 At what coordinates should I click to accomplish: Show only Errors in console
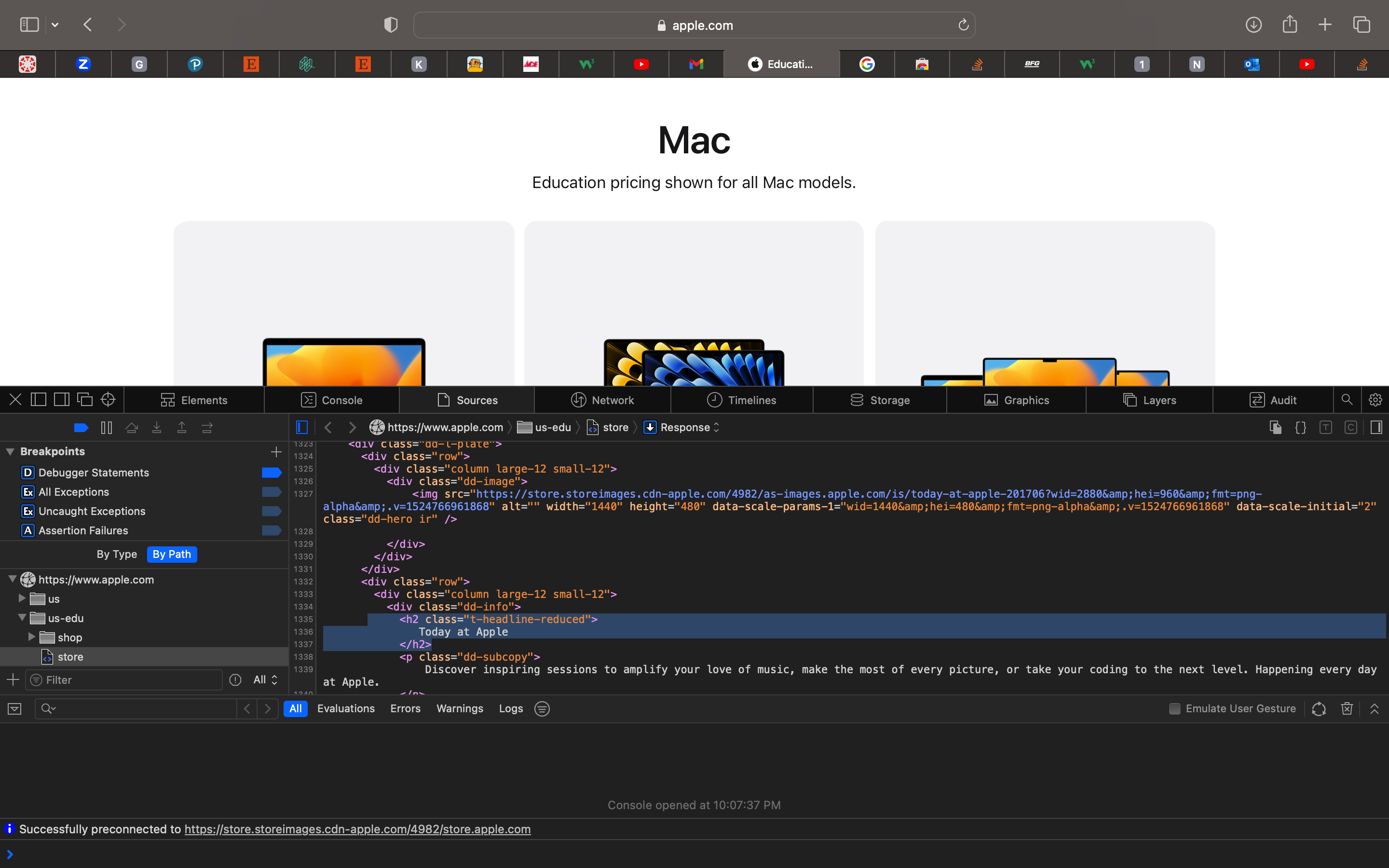tap(405, 708)
